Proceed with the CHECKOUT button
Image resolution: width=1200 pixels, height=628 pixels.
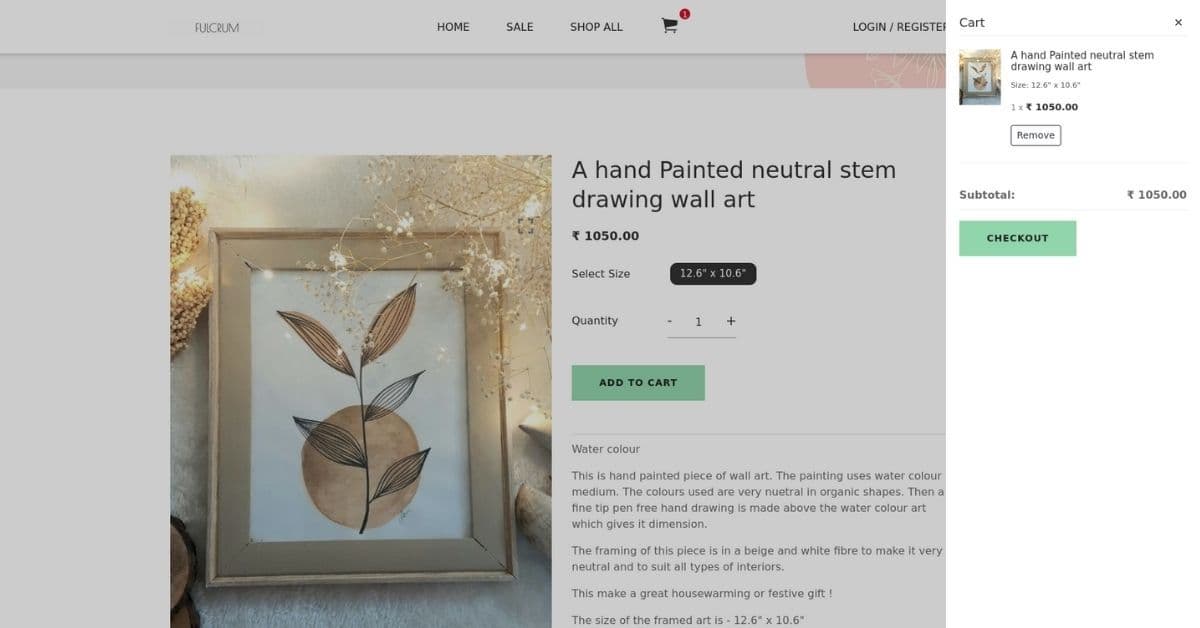[1017, 238]
